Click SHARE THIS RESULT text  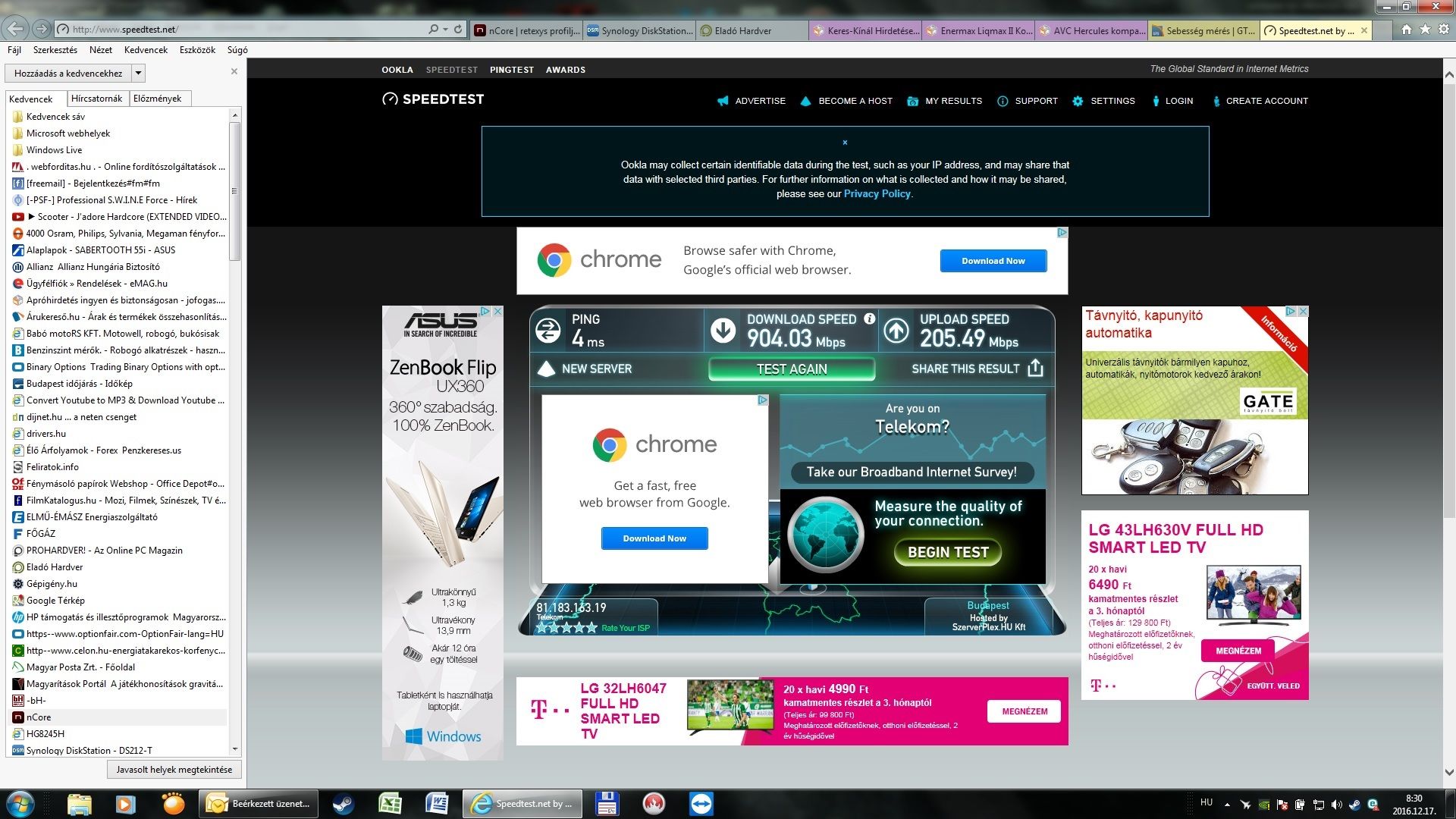click(x=965, y=369)
